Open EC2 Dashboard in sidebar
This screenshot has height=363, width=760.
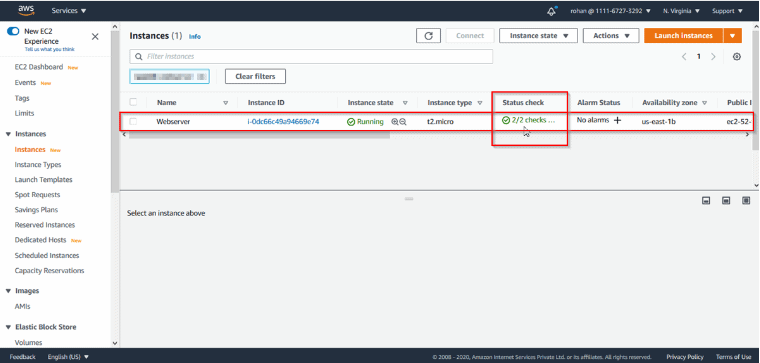(39, 67)
